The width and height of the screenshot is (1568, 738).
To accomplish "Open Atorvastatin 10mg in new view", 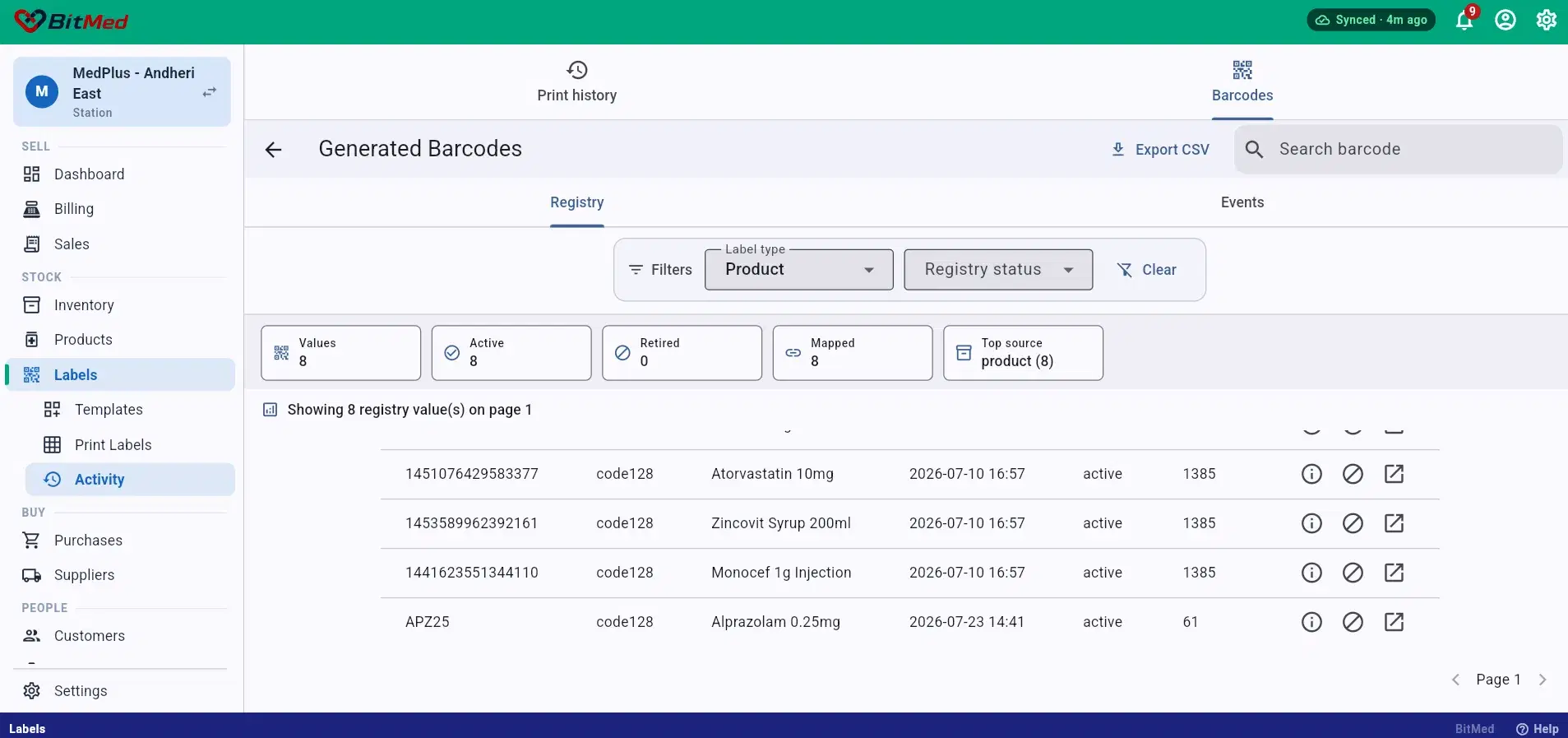I will coord(1394,474).
